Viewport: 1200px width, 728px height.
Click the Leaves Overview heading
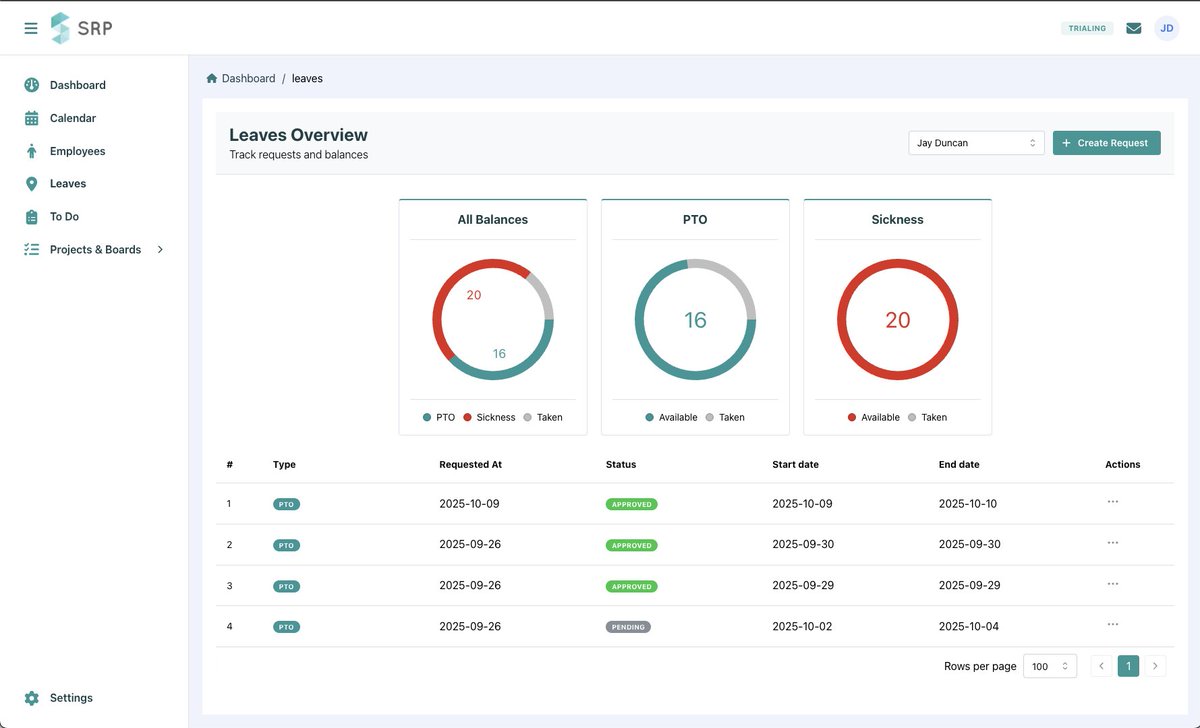298,135
